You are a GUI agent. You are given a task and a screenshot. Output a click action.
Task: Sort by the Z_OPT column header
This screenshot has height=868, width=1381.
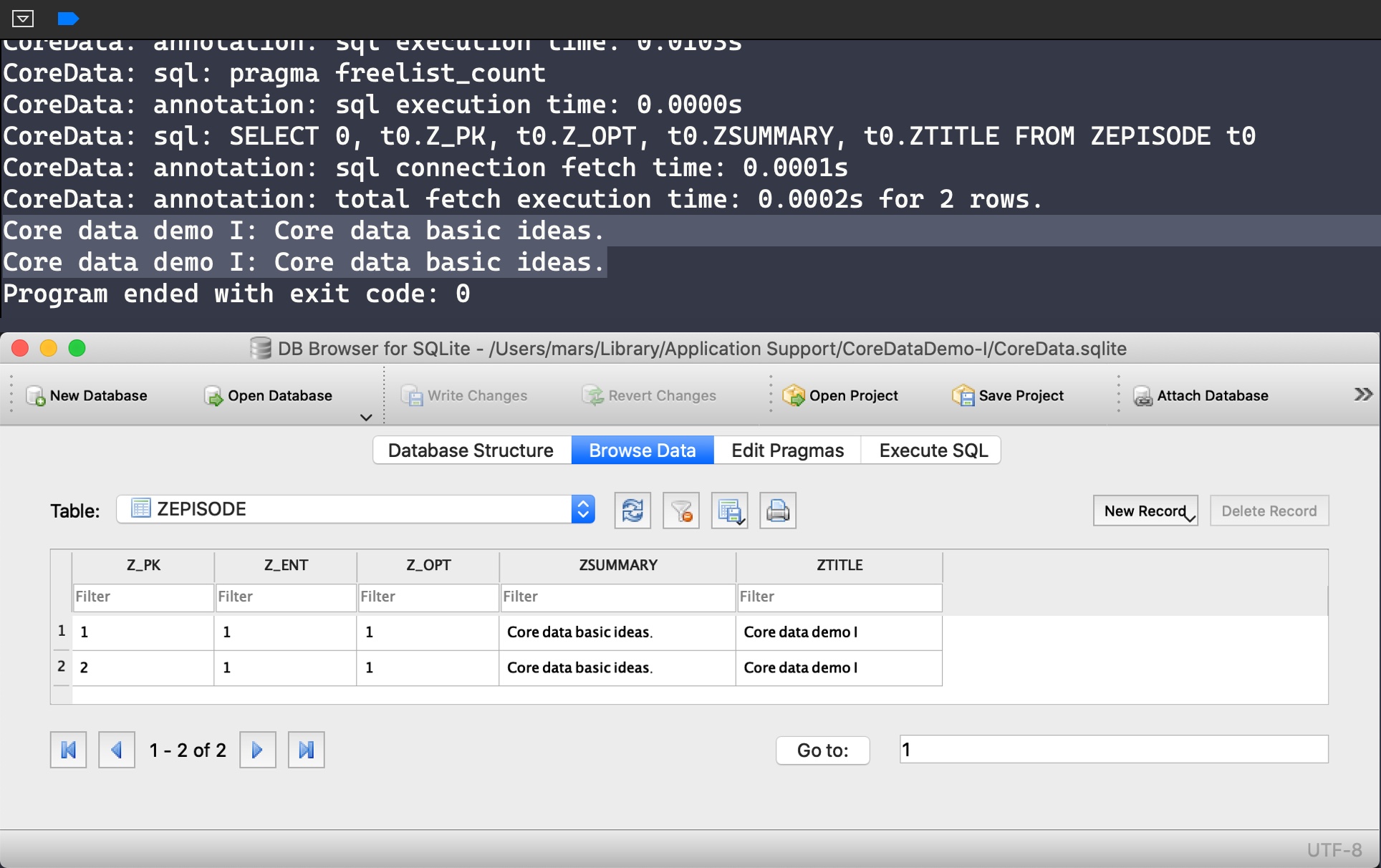428,565
